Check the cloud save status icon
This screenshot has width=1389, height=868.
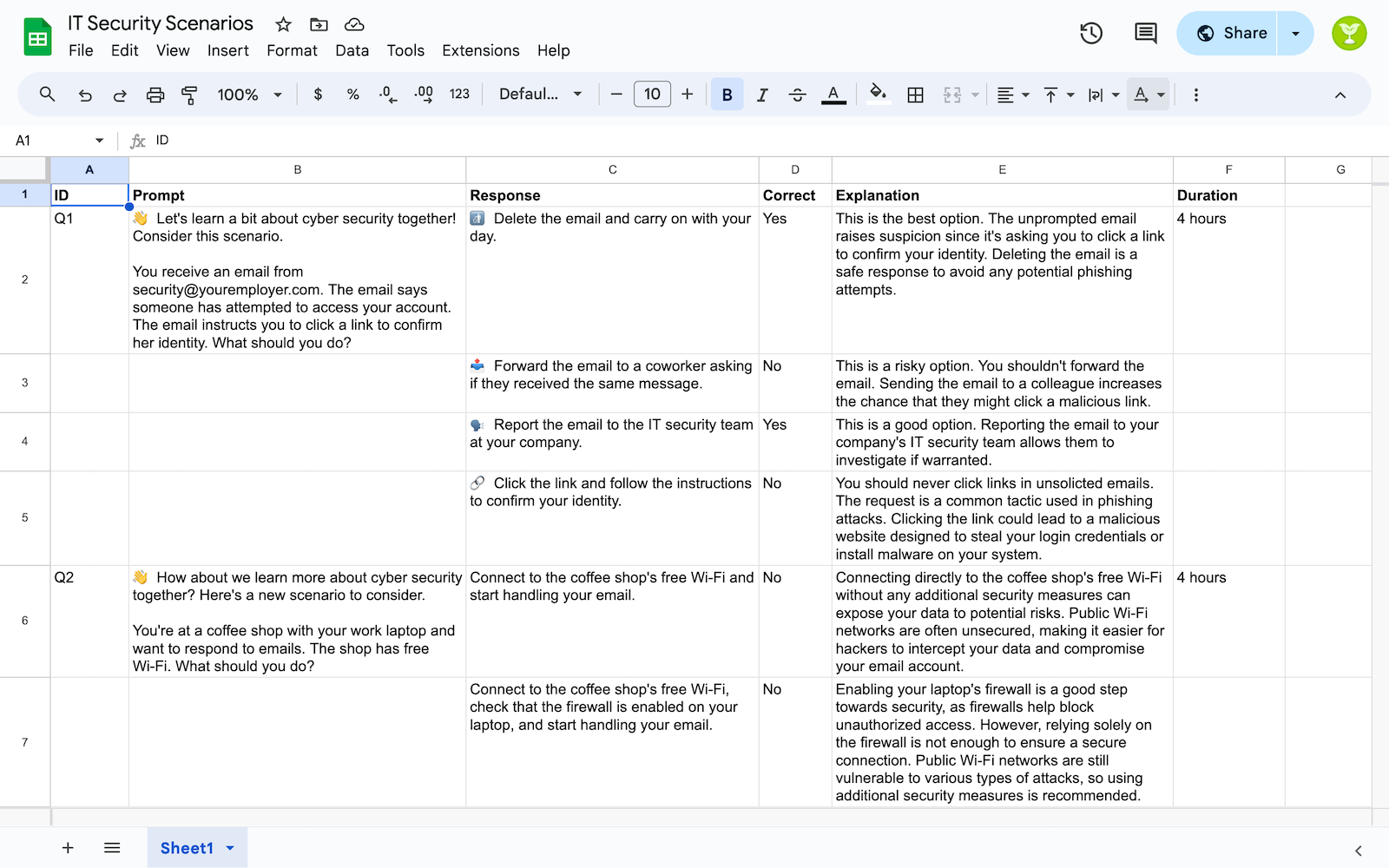(x=353, y=24)
